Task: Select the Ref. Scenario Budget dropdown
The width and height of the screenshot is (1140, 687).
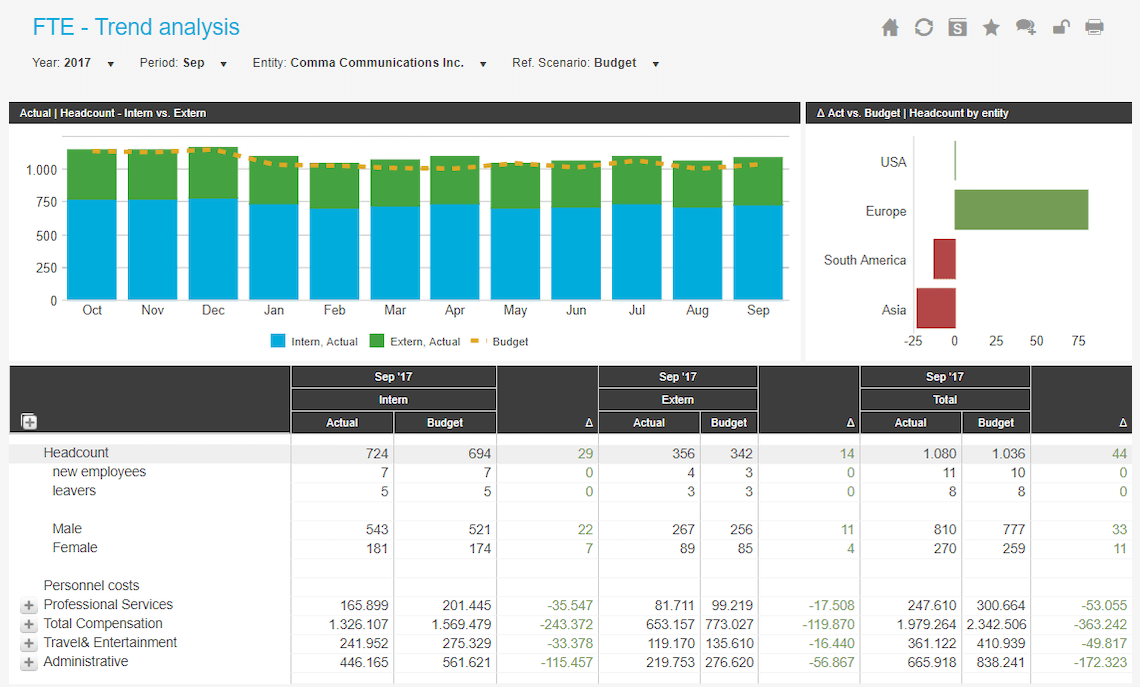Action: [x=586, y=63]
